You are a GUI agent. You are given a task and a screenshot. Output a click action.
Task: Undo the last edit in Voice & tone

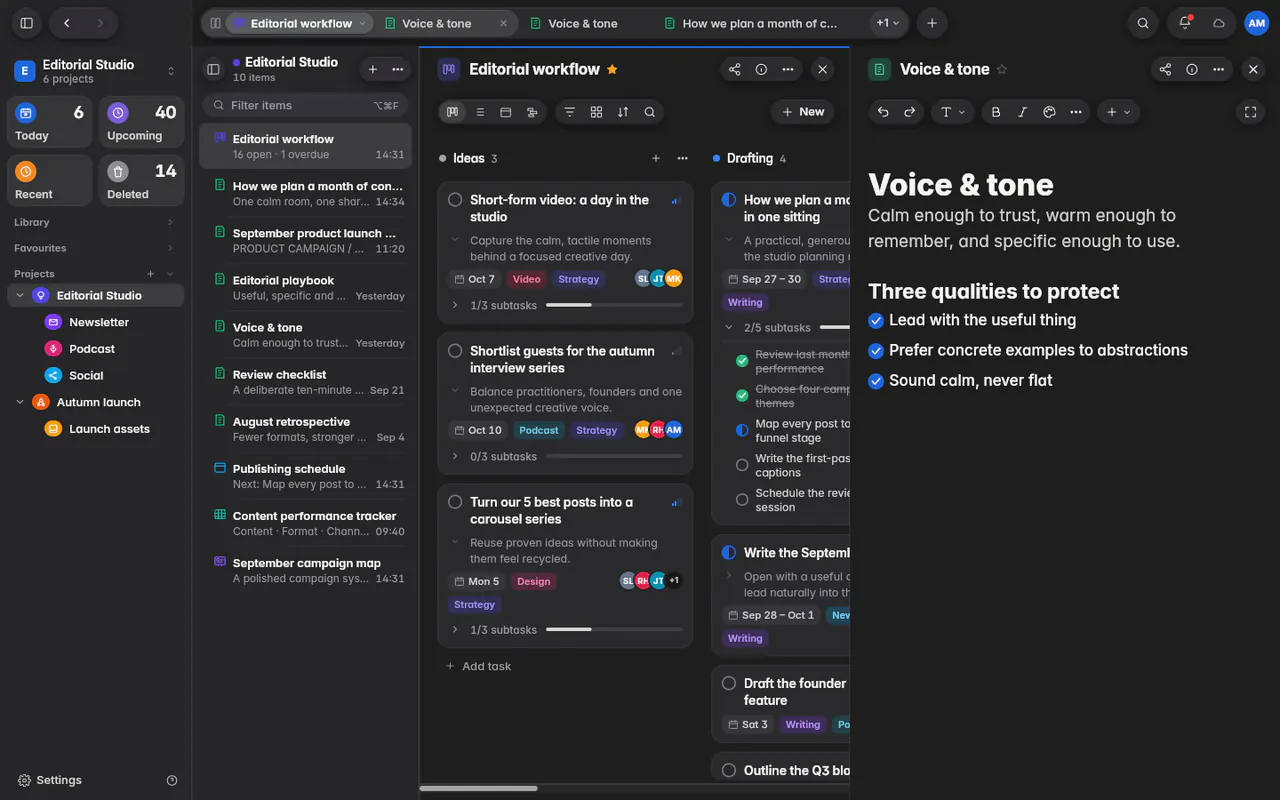point(883,112)
